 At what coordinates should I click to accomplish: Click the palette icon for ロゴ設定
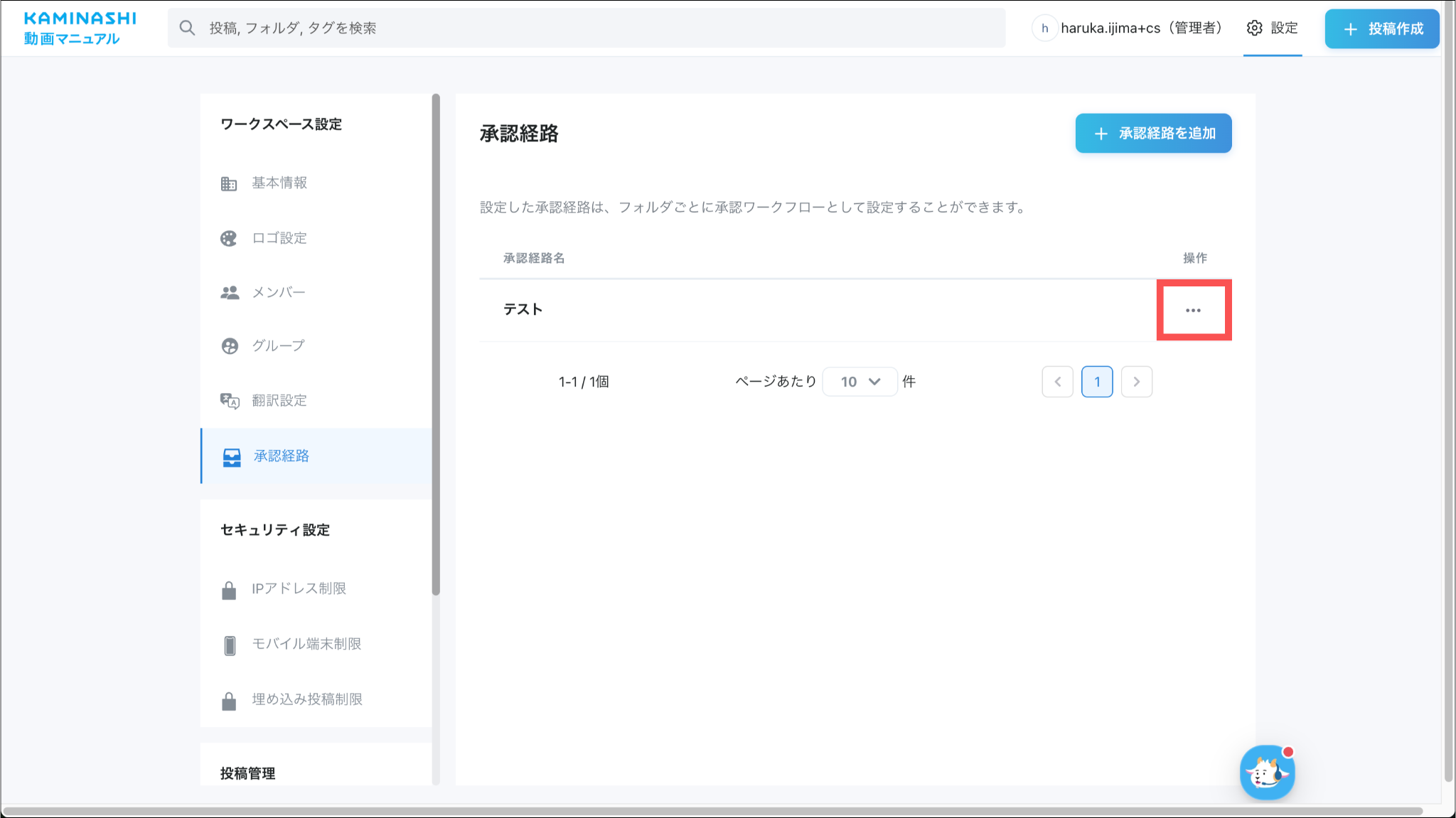228,238
